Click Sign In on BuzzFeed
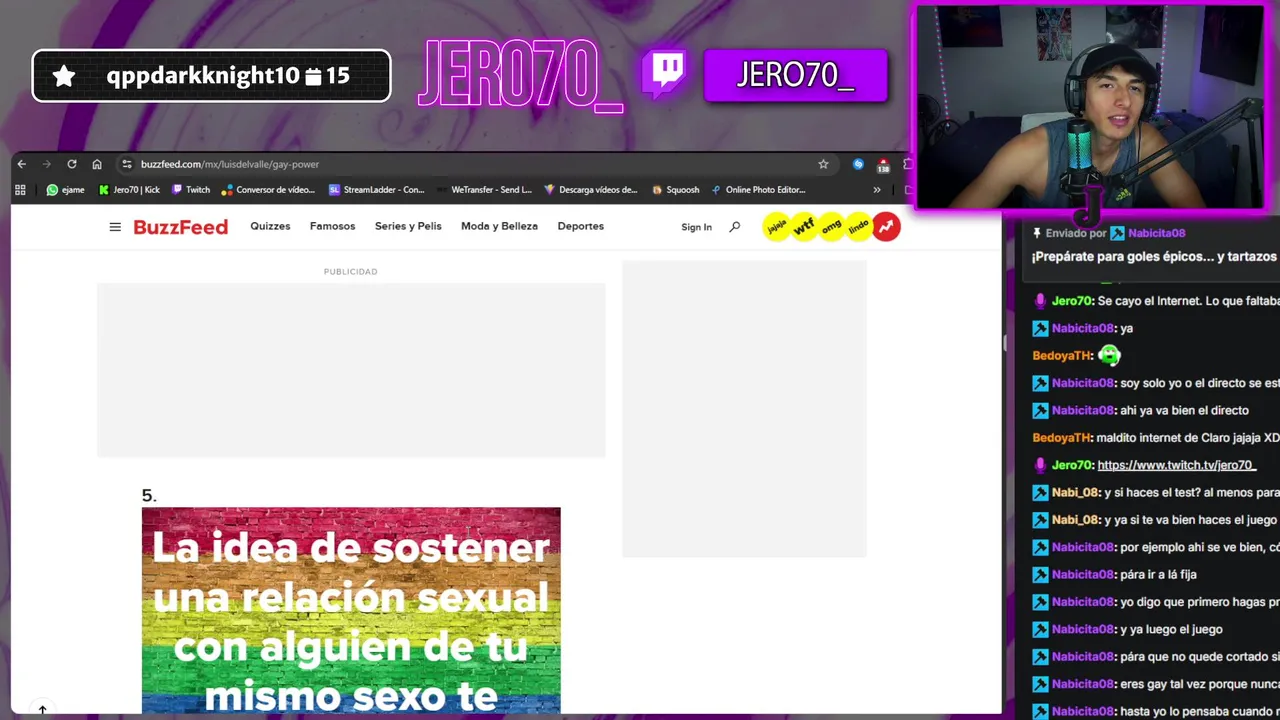 point(697,227)
